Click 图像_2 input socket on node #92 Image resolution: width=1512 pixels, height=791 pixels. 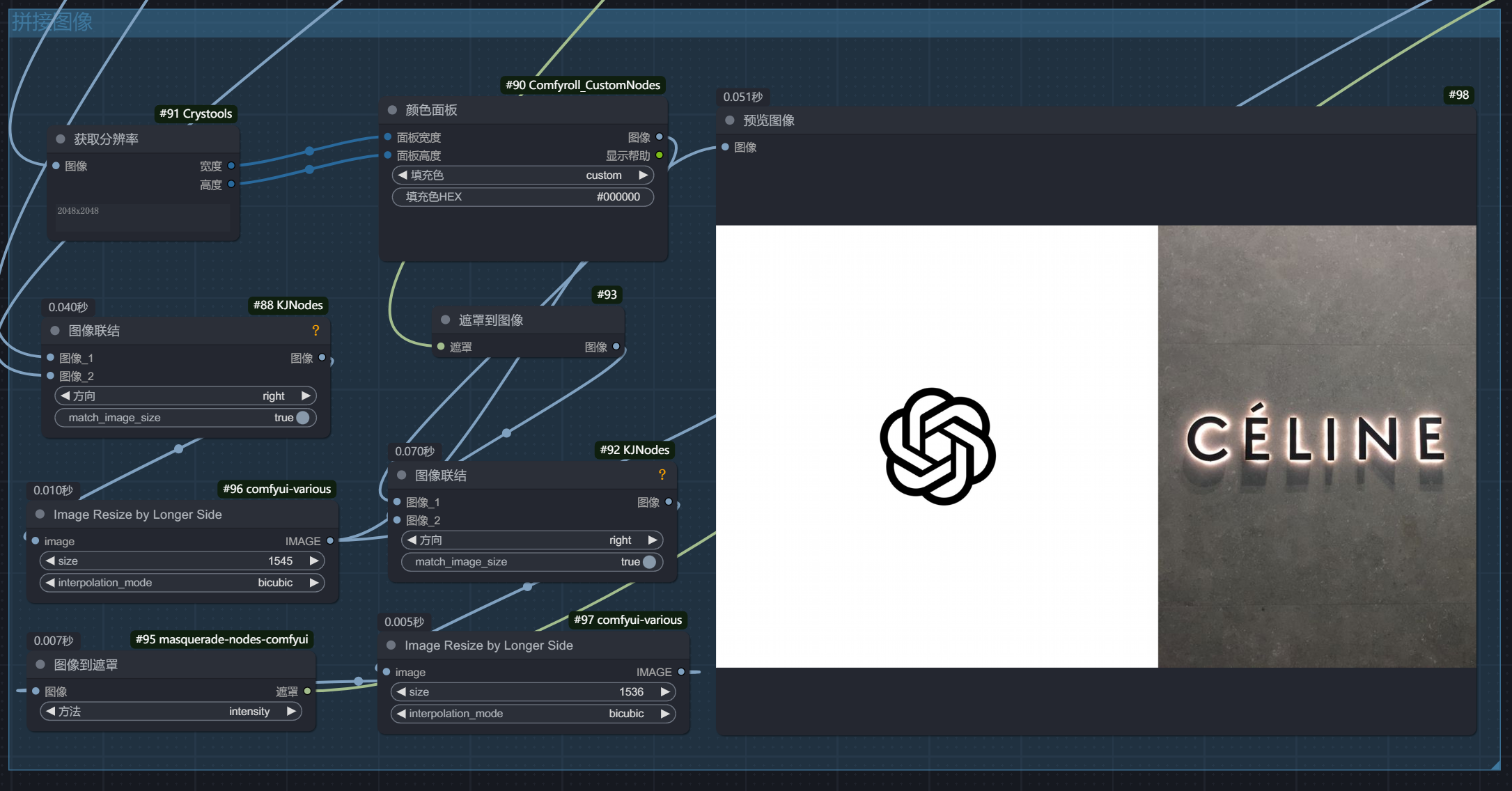click(397, 520)
